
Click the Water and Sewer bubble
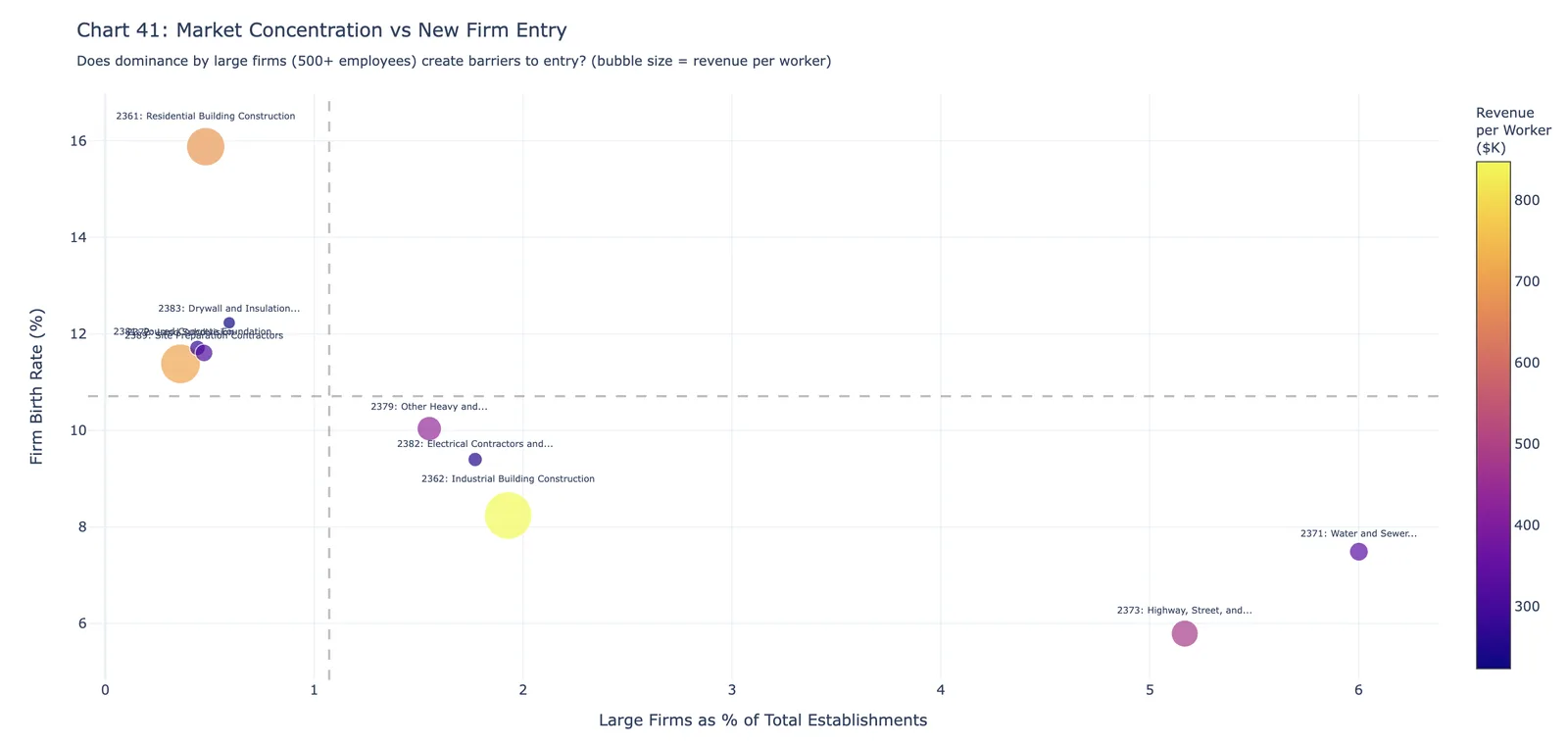tap(1358, 552)
